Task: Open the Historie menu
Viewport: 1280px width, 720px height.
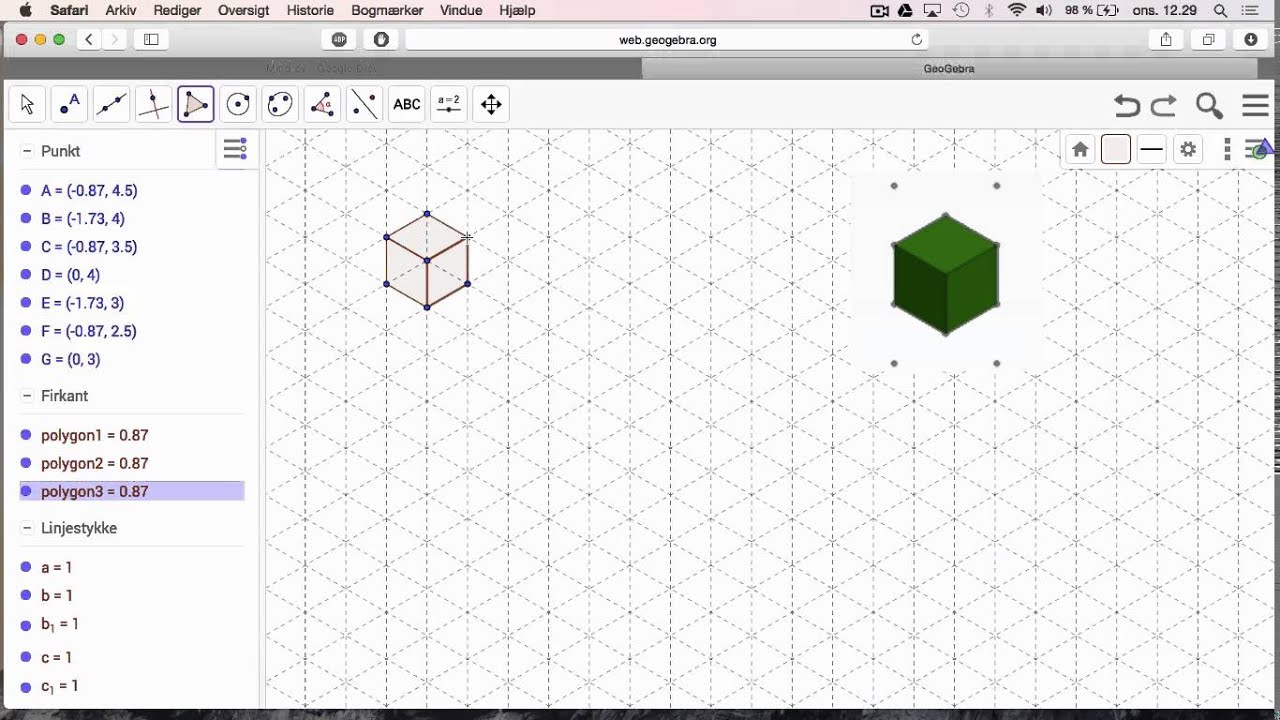Action: (310, 10)
